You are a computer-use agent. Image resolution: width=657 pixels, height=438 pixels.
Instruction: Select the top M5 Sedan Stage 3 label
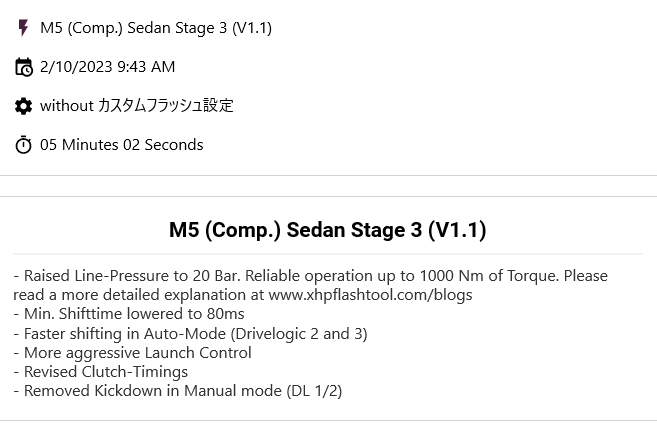(x=156, y=28)
